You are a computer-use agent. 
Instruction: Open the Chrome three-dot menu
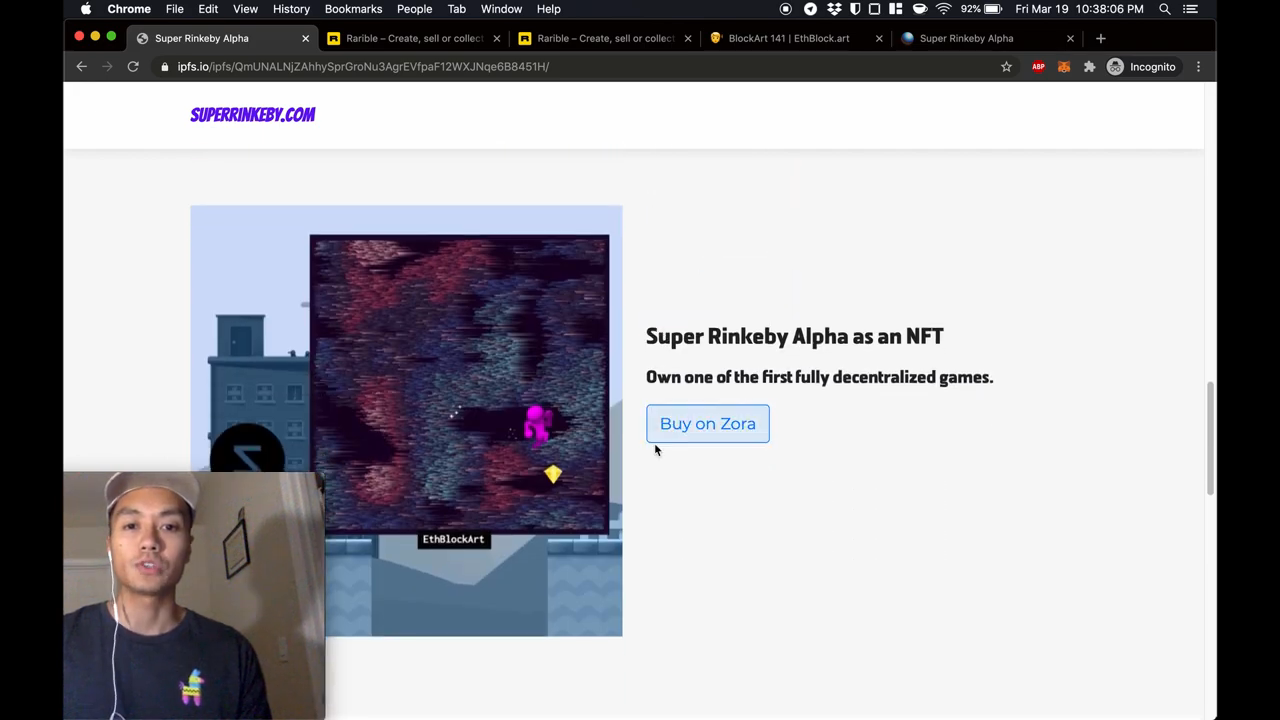pos(1198,66)
